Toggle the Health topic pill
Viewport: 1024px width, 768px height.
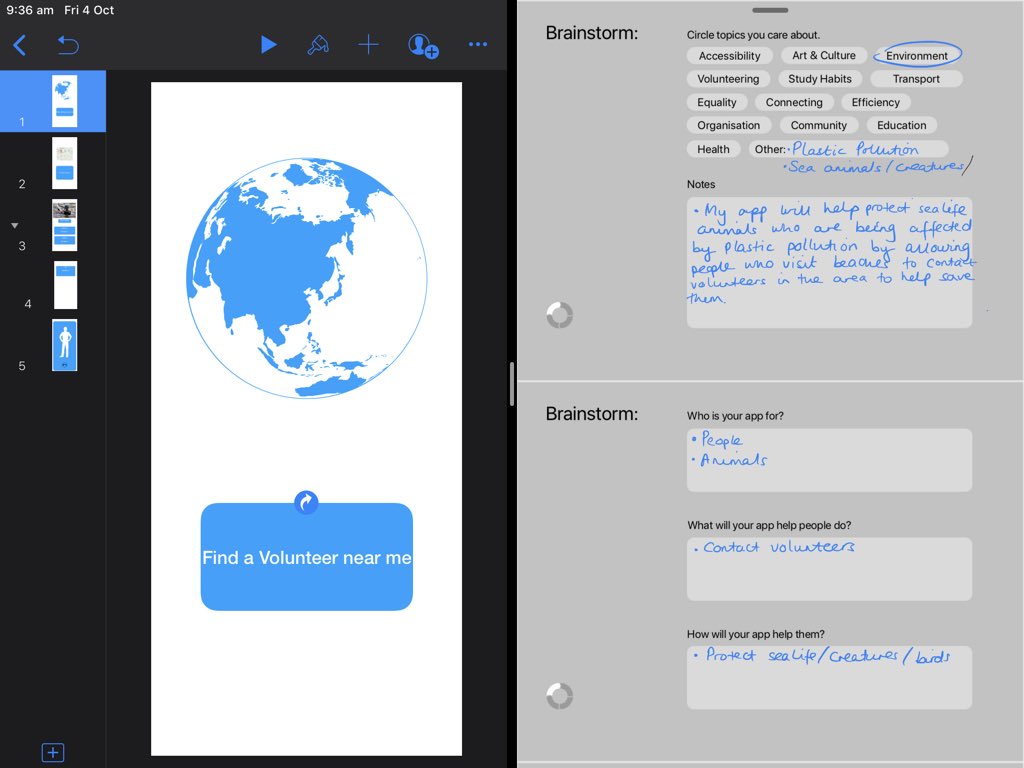click(x=713, y=148)
